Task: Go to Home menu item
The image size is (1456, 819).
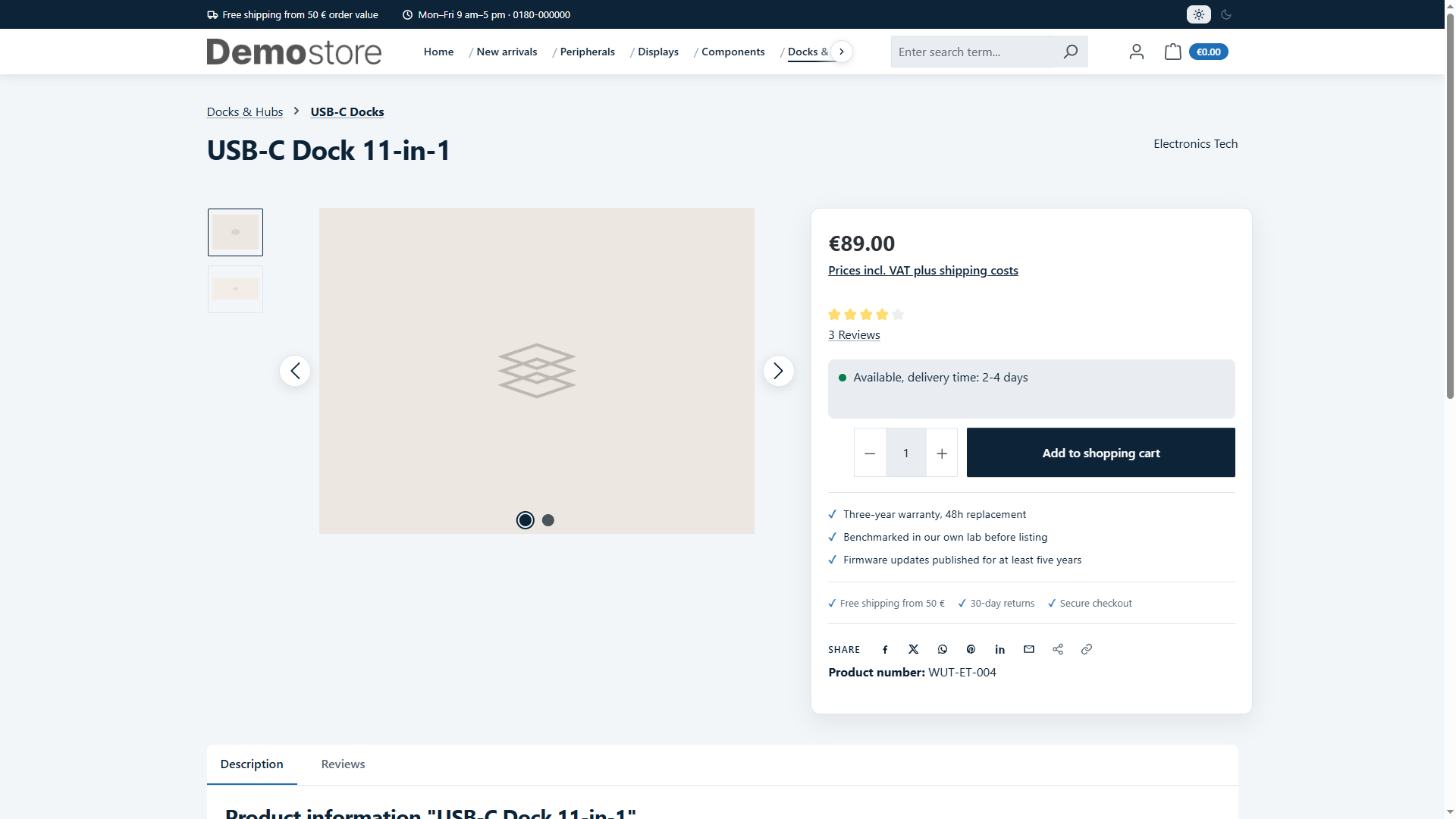Action: 438,52
